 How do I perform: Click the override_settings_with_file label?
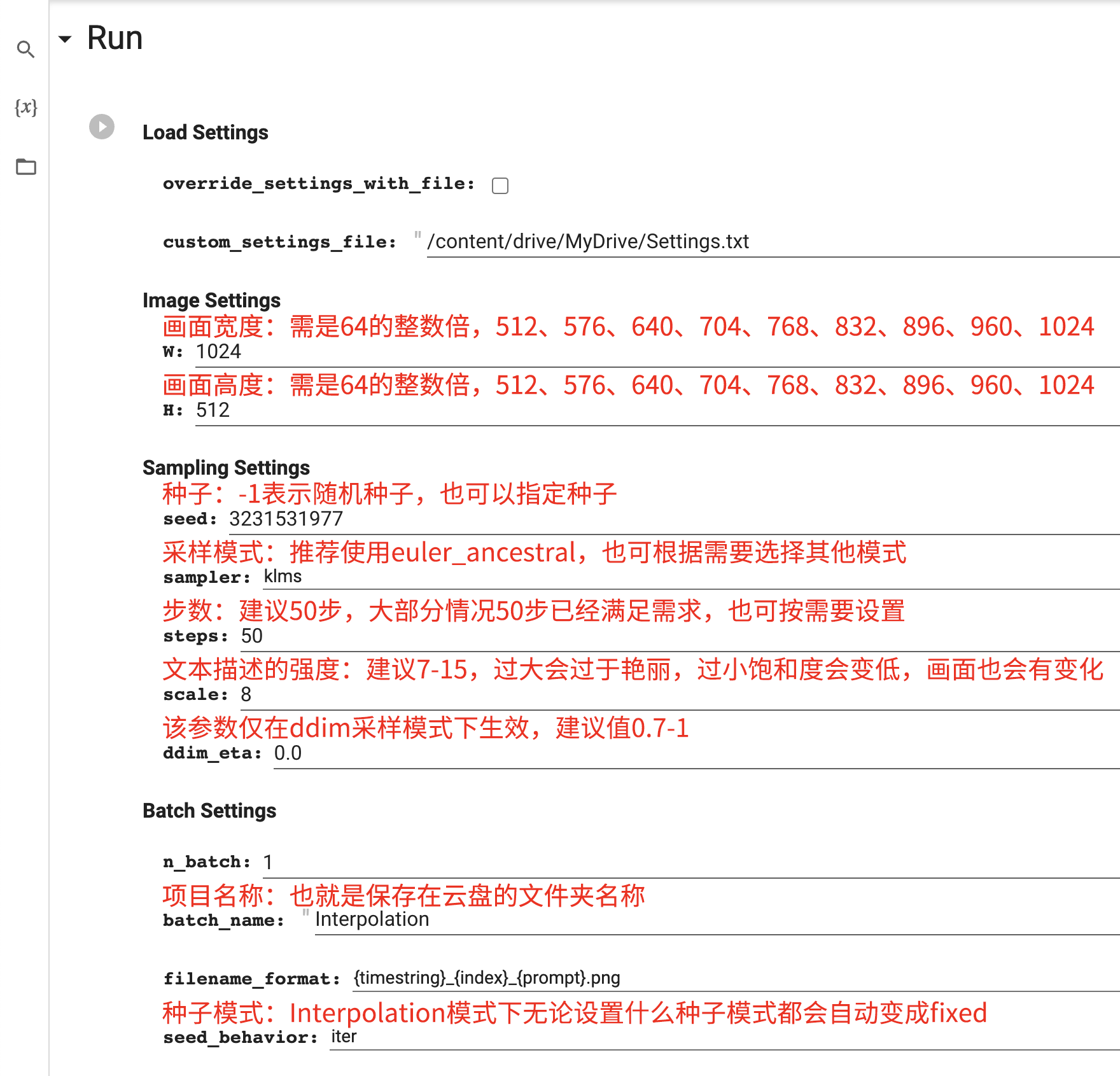[319, 184]
